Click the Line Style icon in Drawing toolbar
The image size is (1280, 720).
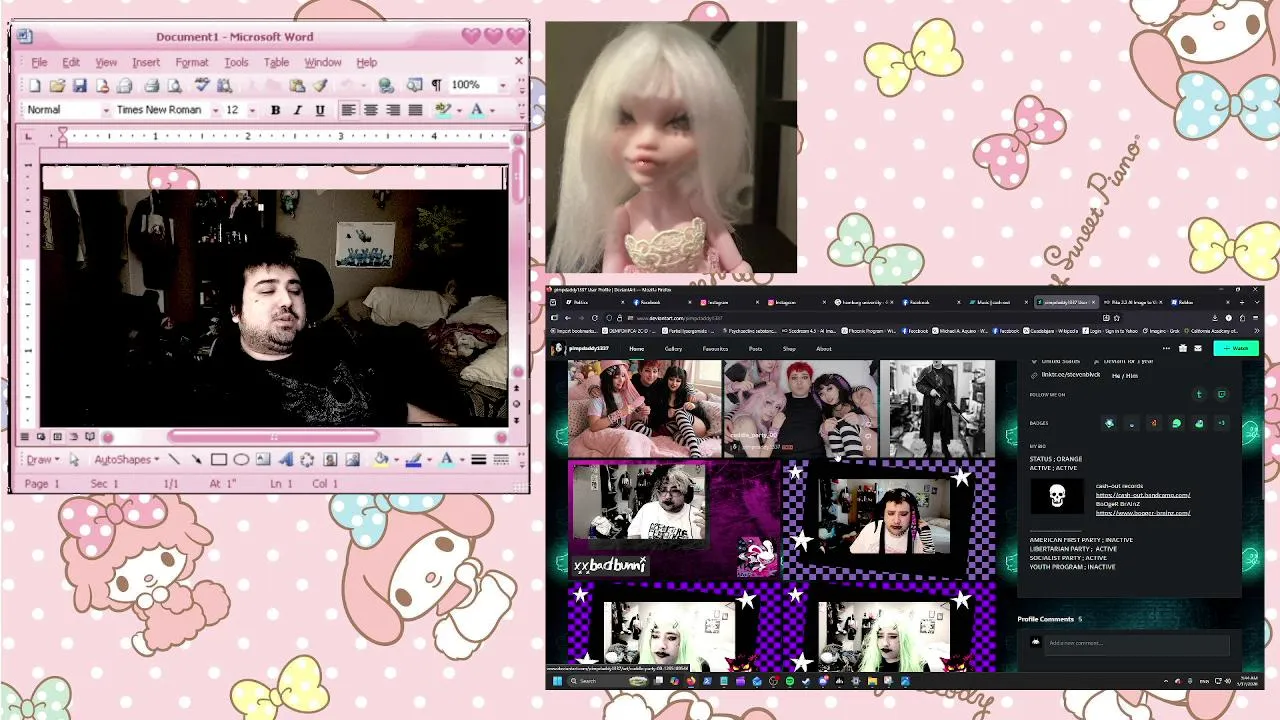coord(479,460)
